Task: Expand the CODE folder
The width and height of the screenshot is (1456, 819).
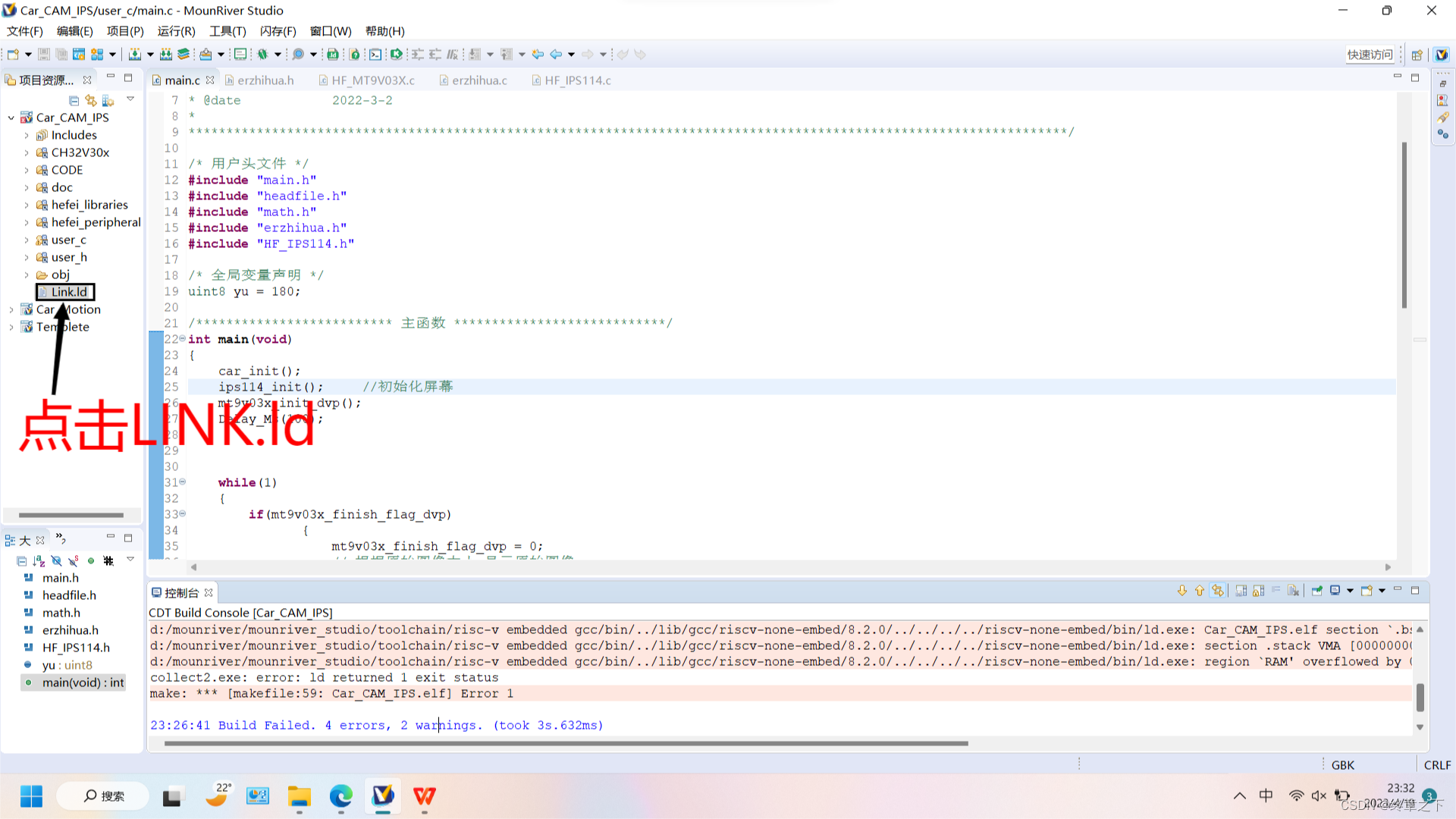Action: click(x=27, y=171)
